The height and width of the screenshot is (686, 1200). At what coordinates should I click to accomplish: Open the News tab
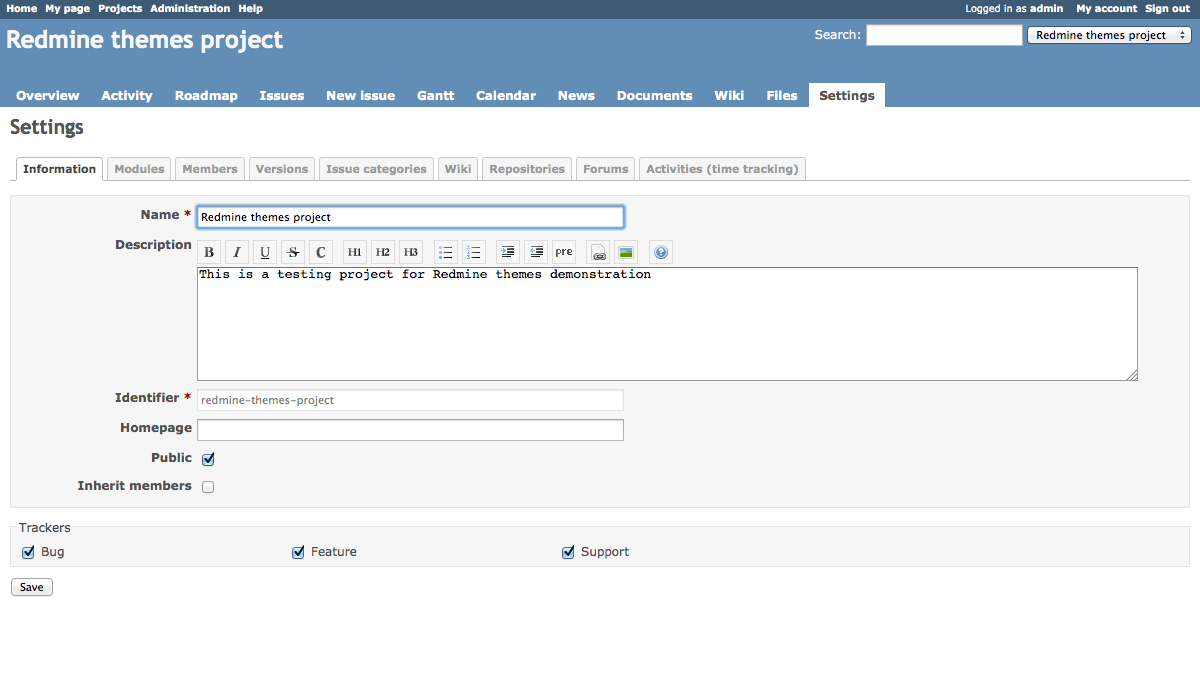point(576,96)
